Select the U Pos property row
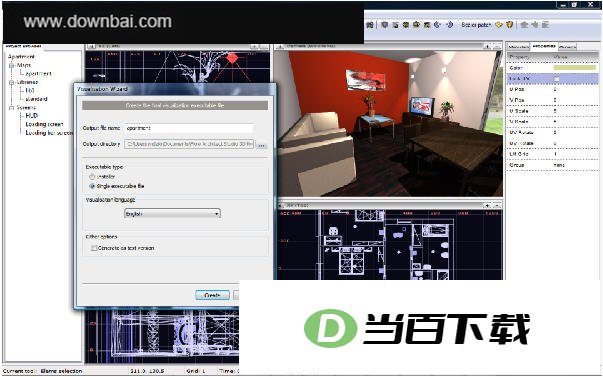This screenshot has height=377, width=603. (552, 89)
